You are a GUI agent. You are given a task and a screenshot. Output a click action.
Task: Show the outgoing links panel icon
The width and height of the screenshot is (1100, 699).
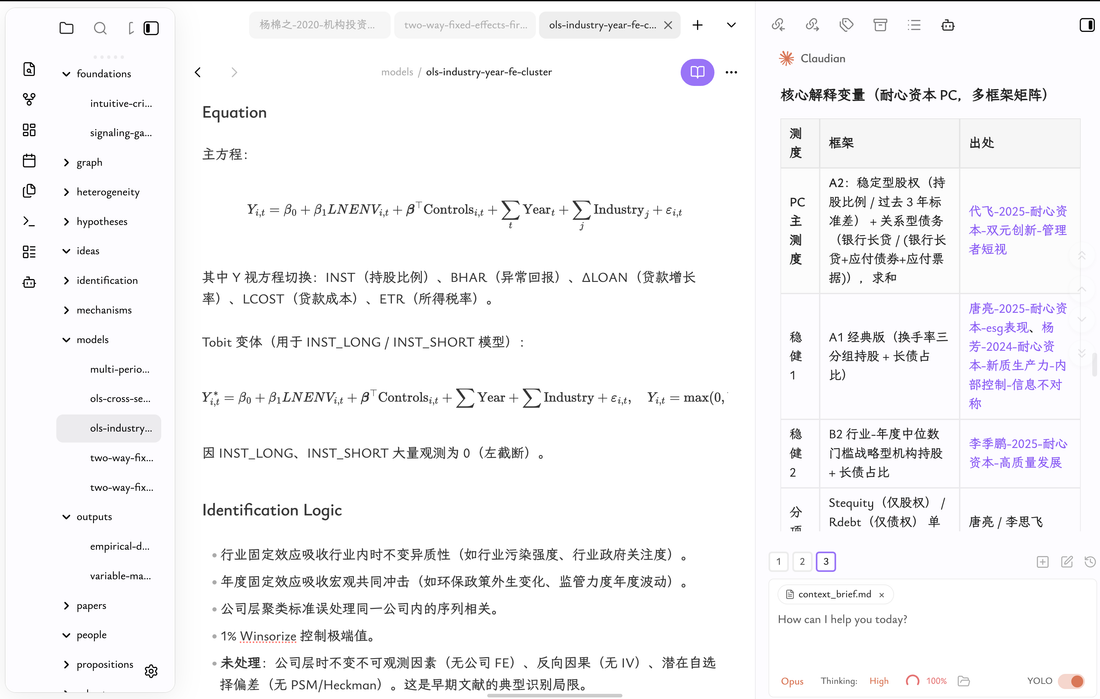pos(812,25)
